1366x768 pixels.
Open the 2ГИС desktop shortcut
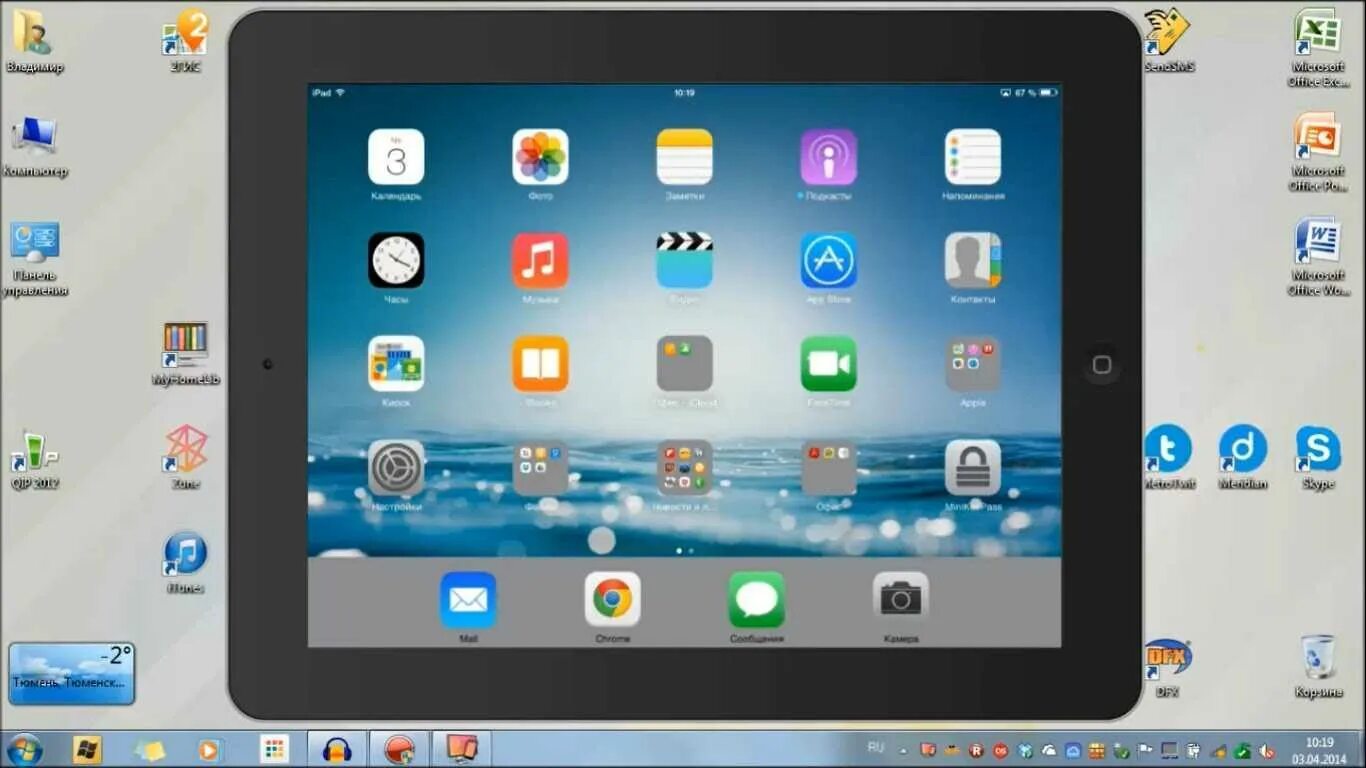click(x=185, y=40)
